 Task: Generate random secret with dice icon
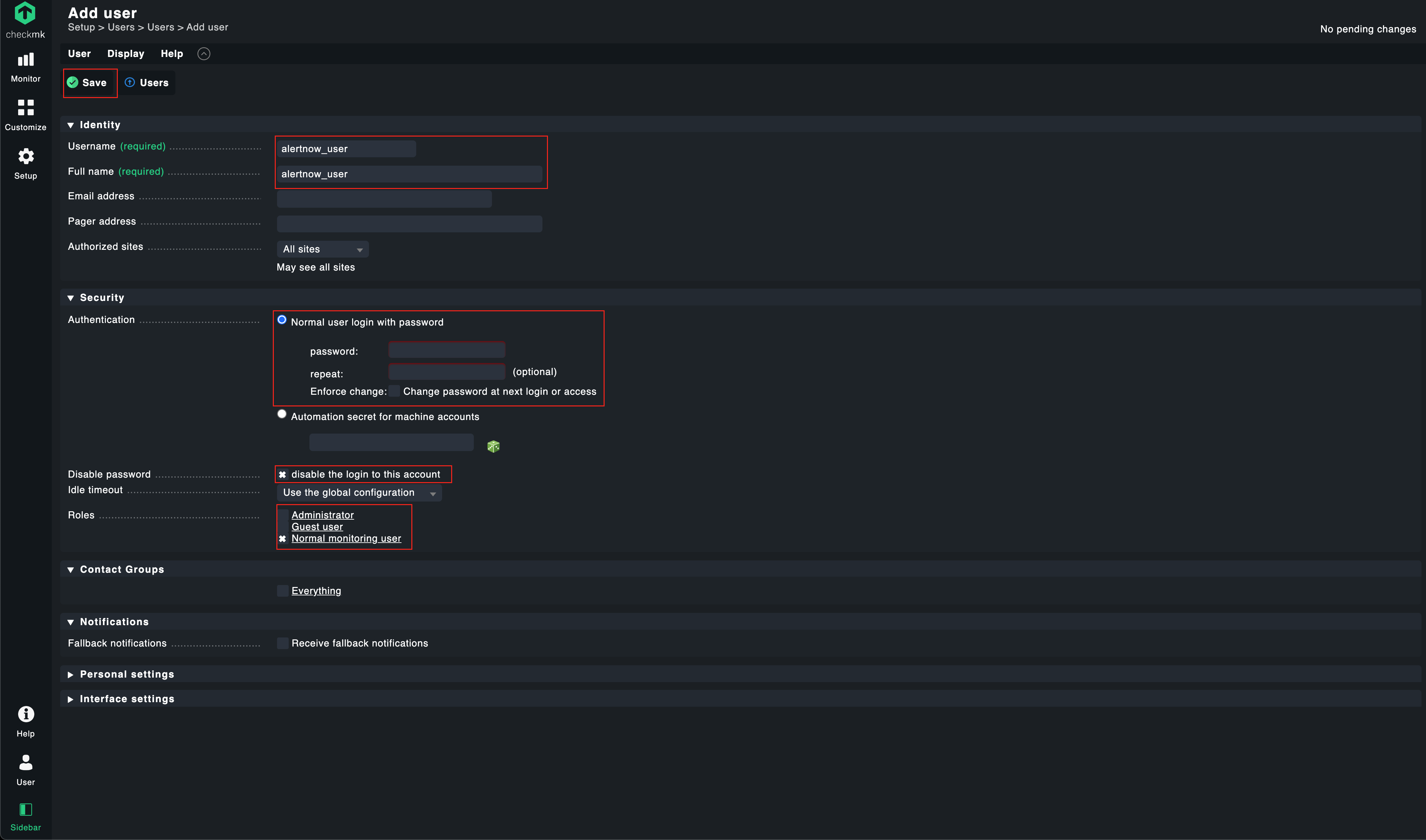(493, 447)
